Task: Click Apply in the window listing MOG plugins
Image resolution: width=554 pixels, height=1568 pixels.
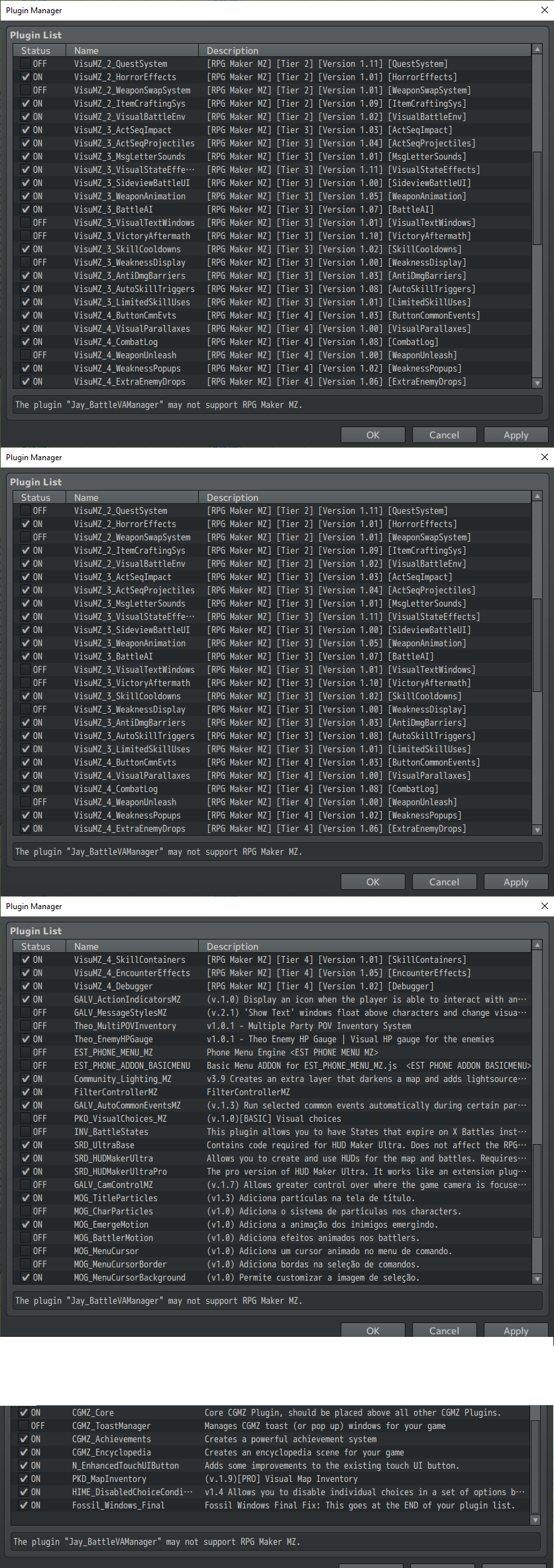Action: point(516,1330)
